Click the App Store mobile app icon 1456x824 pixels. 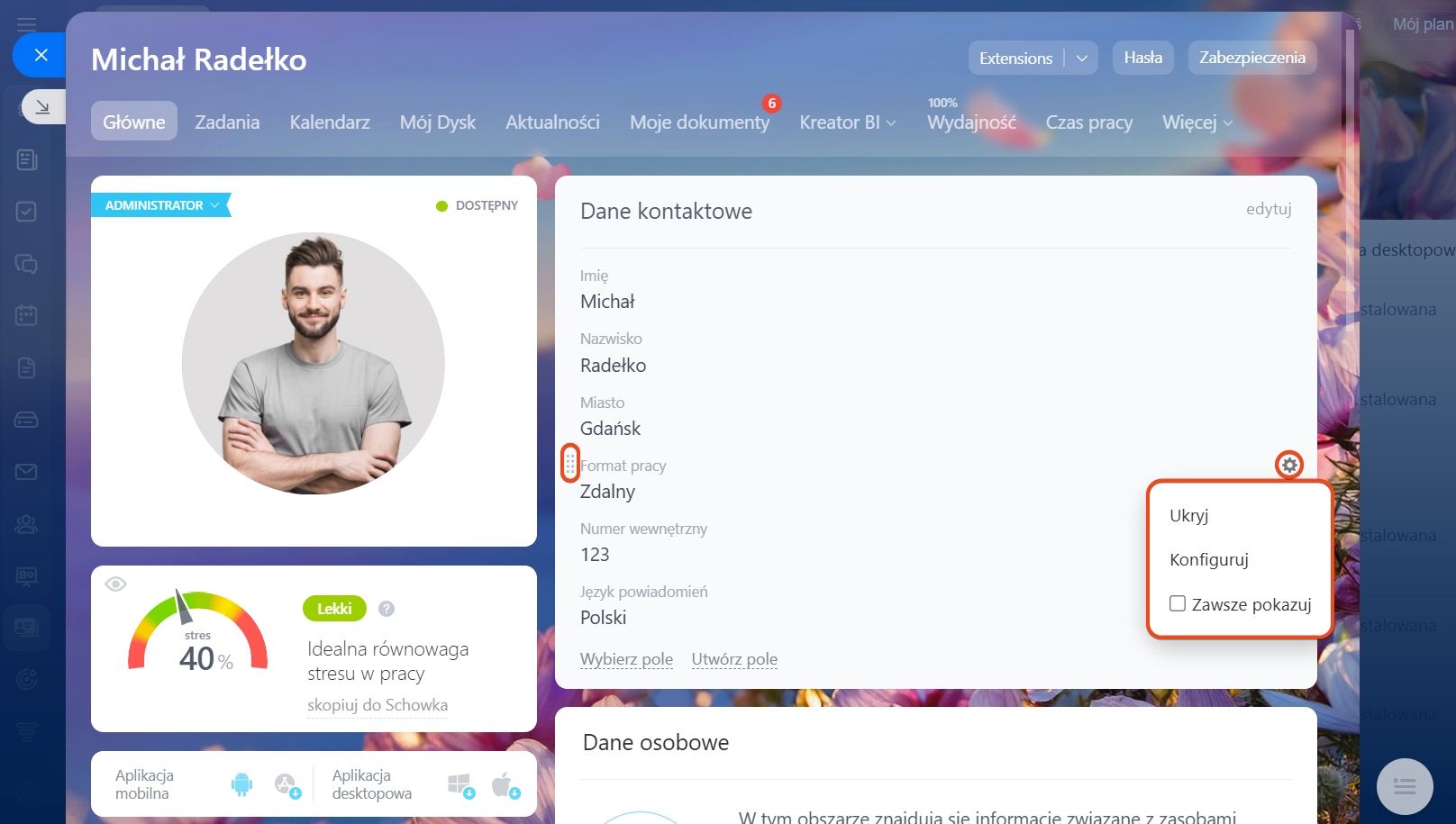pos(287,785)
